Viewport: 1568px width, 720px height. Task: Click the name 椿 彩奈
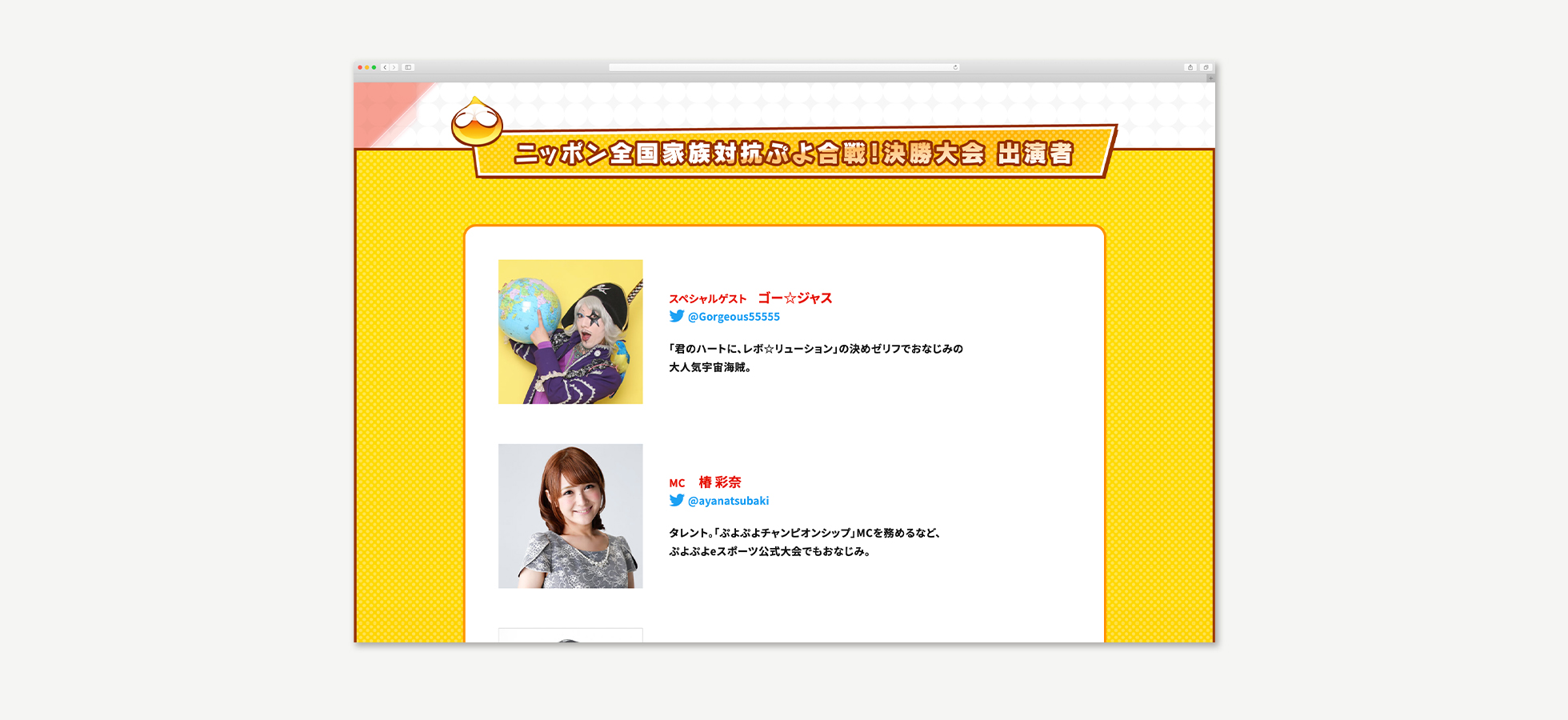click(720, 482)
